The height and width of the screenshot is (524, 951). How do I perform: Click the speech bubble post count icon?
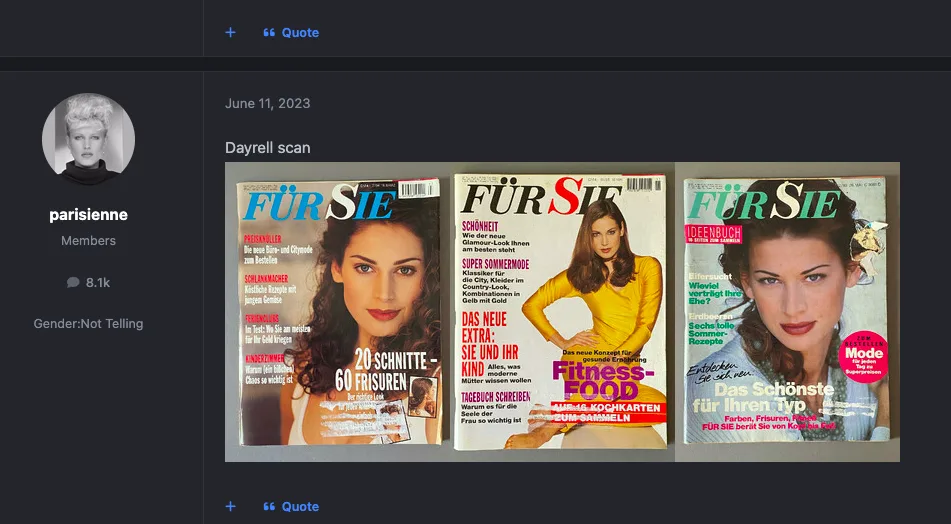pos(73,283)
